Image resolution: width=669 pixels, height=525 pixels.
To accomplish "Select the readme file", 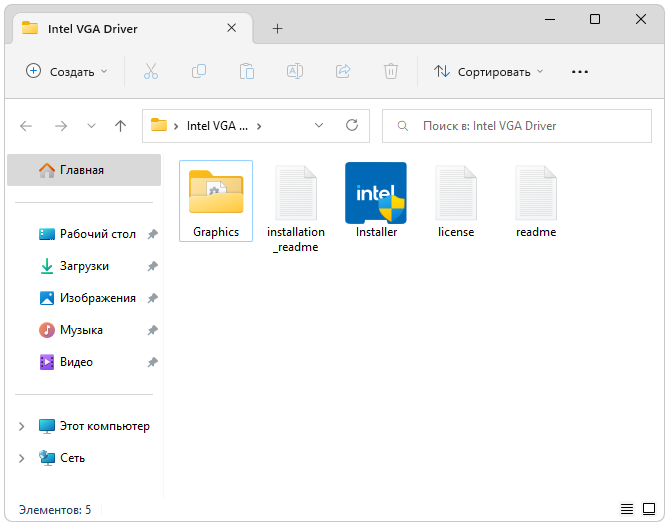I will click(536, 201).
